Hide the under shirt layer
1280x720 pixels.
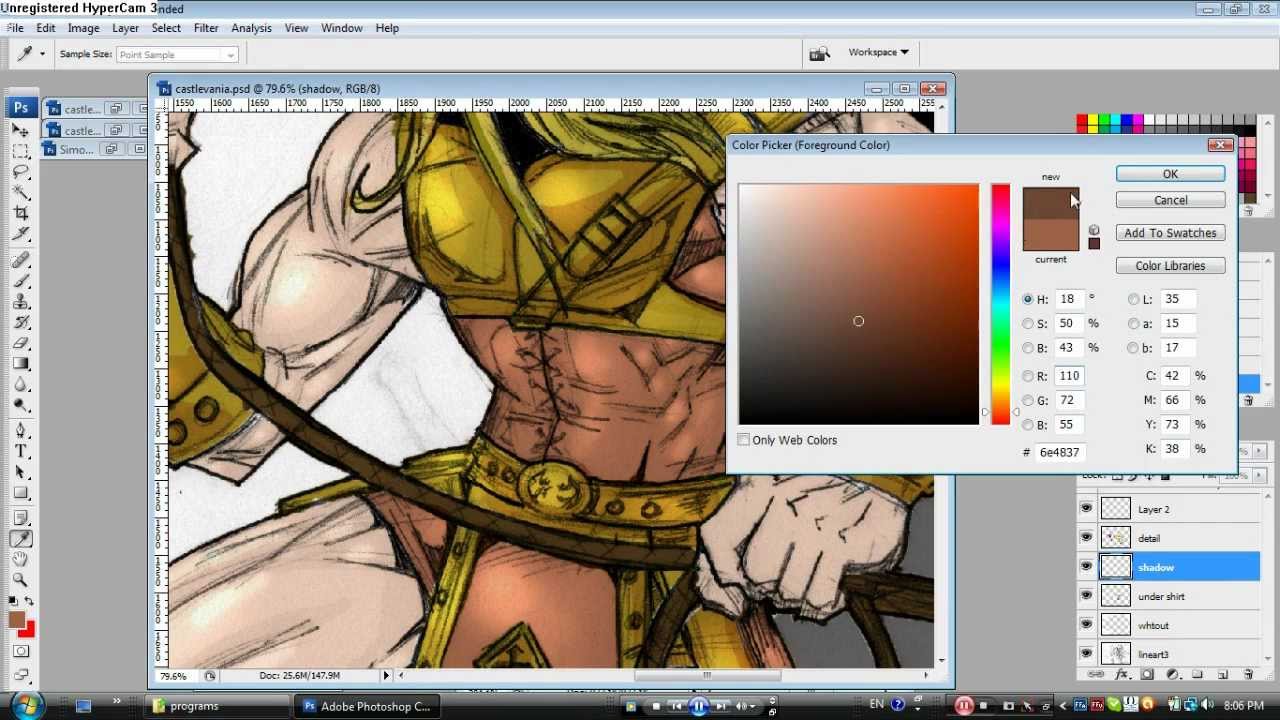point(1086,596)
